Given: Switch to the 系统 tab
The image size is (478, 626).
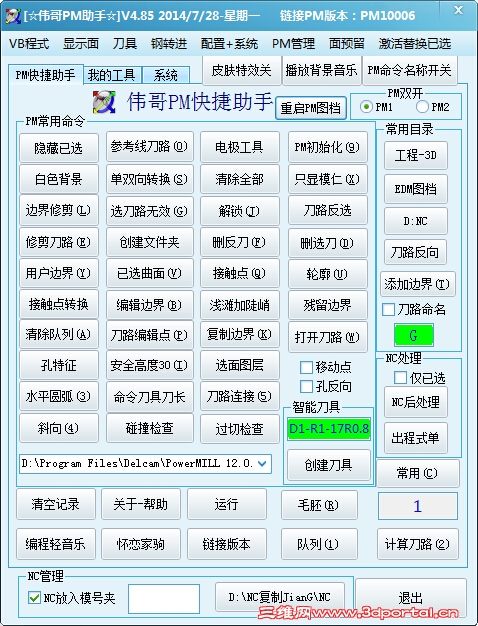Looking at the screenshot, I should pos(166,75).
